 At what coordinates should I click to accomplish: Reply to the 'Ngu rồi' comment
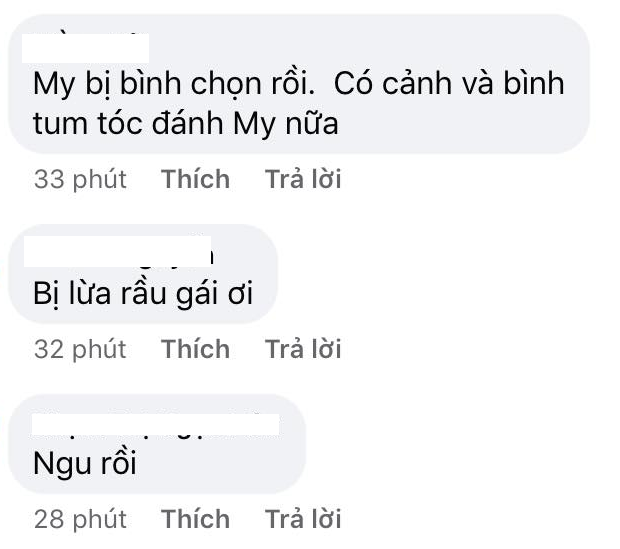point(303,519)
